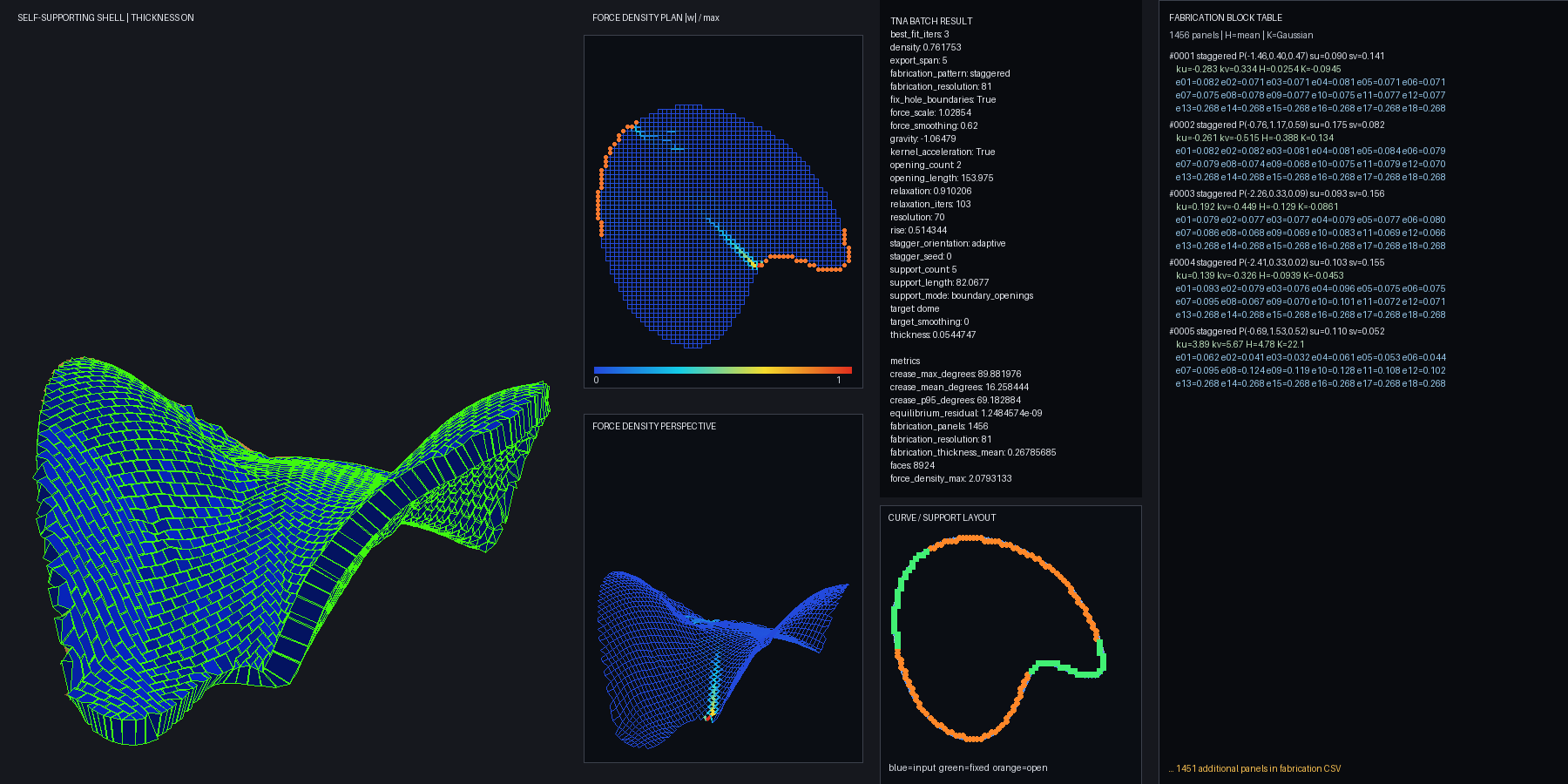Click the TNA Batch Result heading

[931, 21]
